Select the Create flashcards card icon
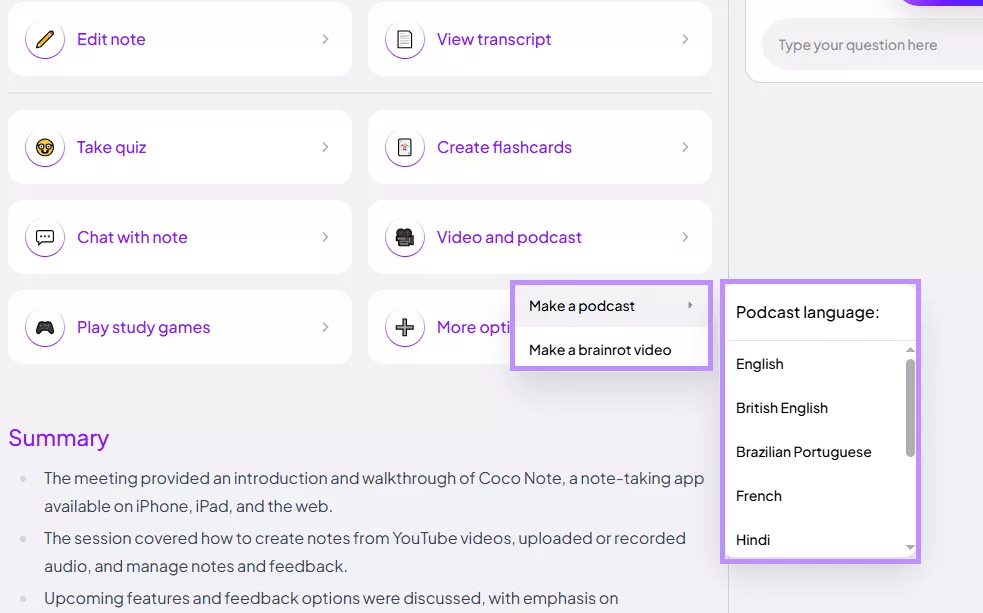Screen dimensions: 983x613 tap(404, 147)
